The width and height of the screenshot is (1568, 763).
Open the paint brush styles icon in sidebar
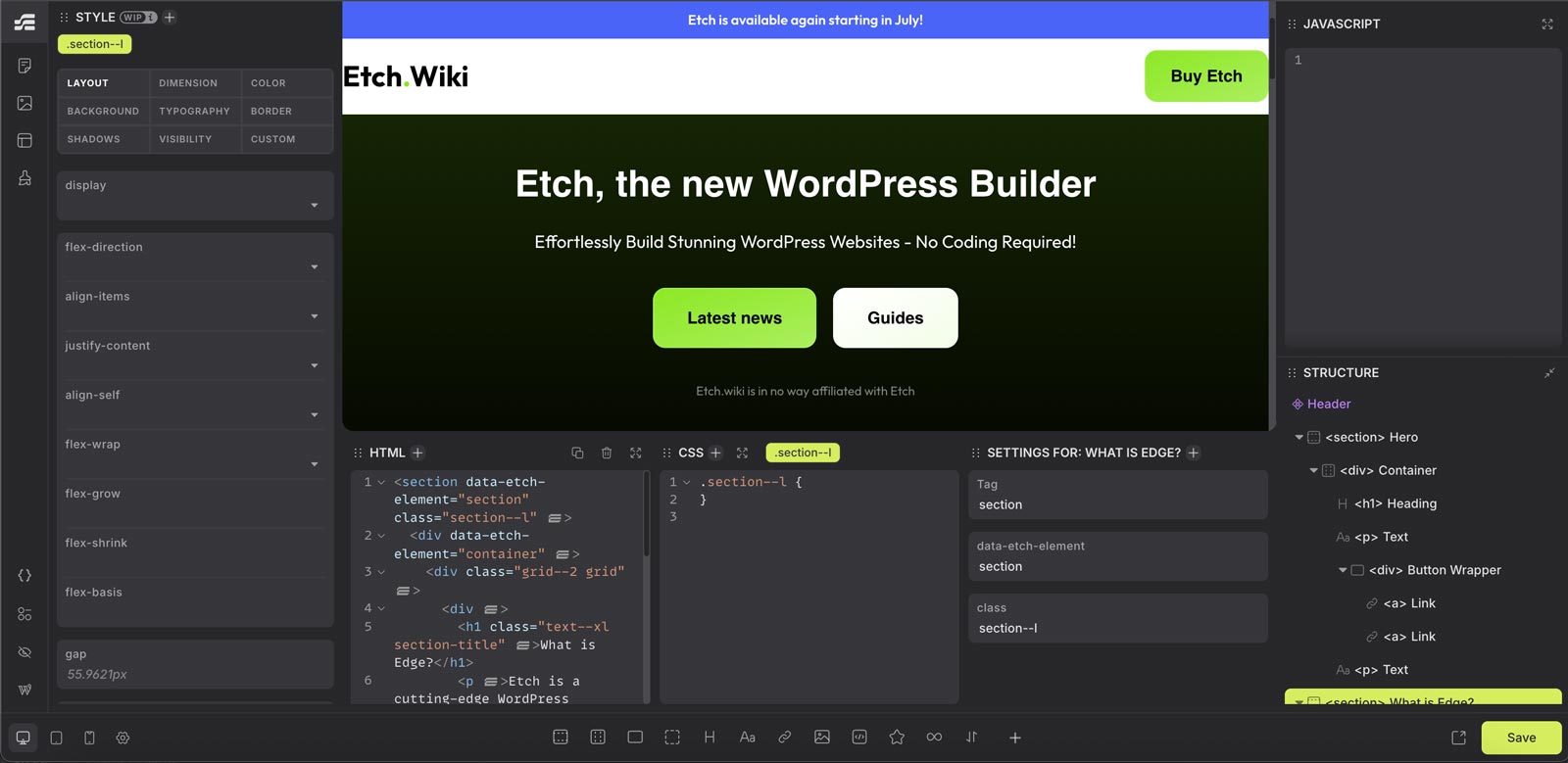24,177
